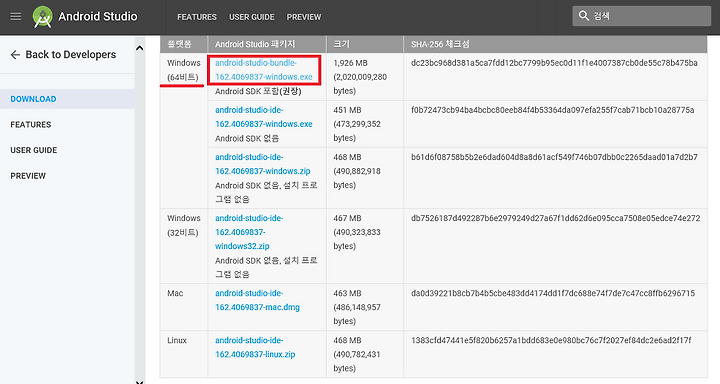
Task: Open the hamburger navigation menu
Action: [16, 17]
